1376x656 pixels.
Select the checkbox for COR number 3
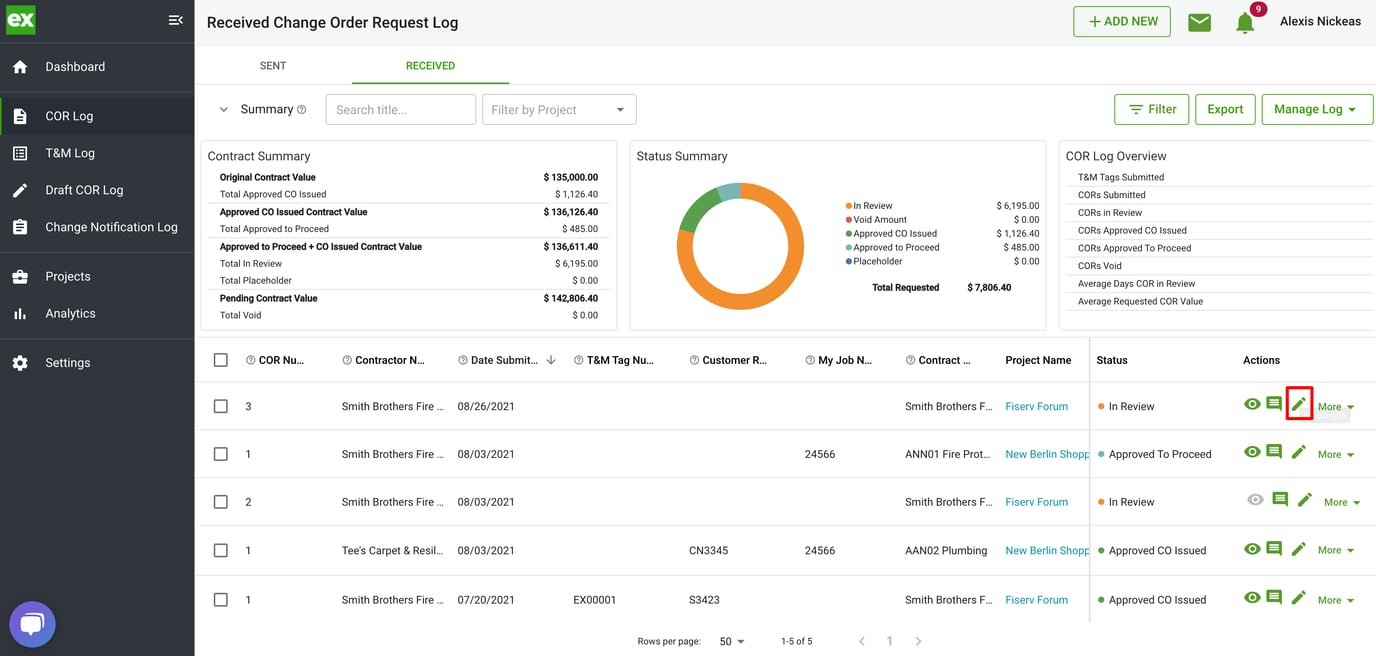[221, 406]
